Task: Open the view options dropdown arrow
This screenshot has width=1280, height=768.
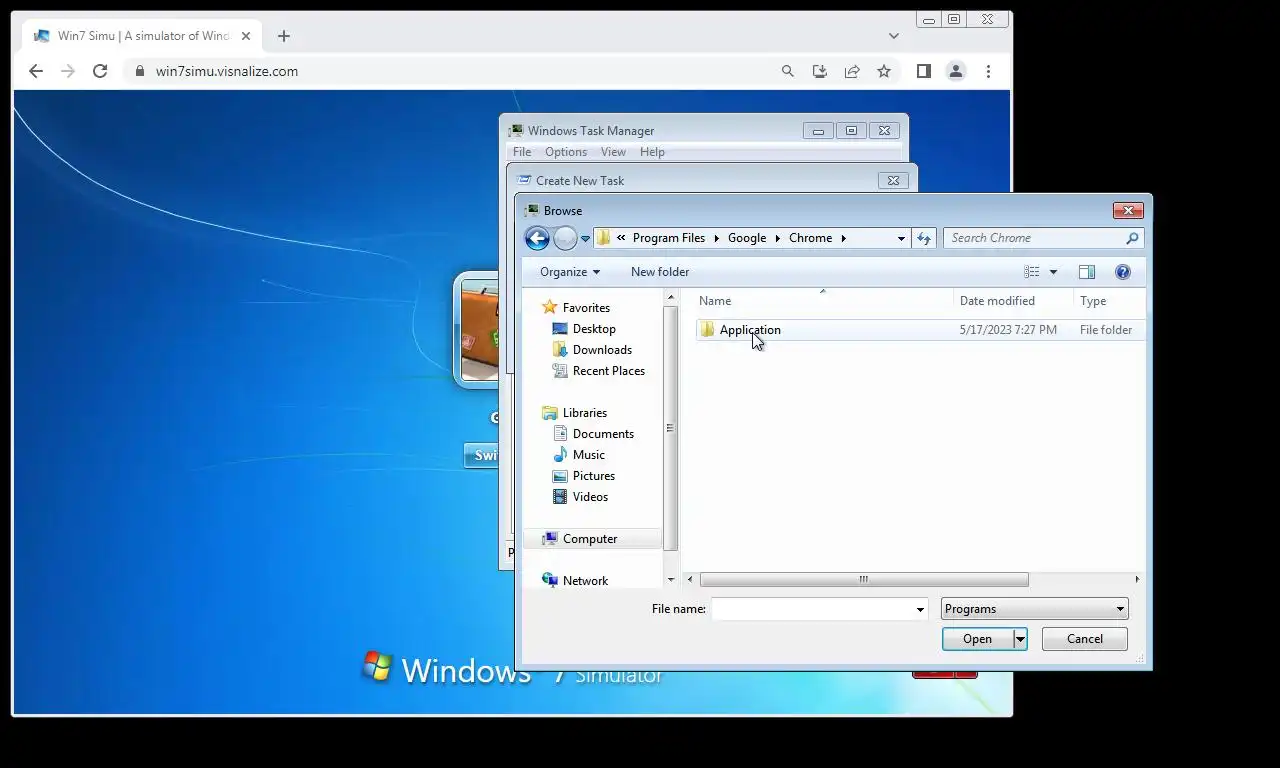Action: [1053, 272]
